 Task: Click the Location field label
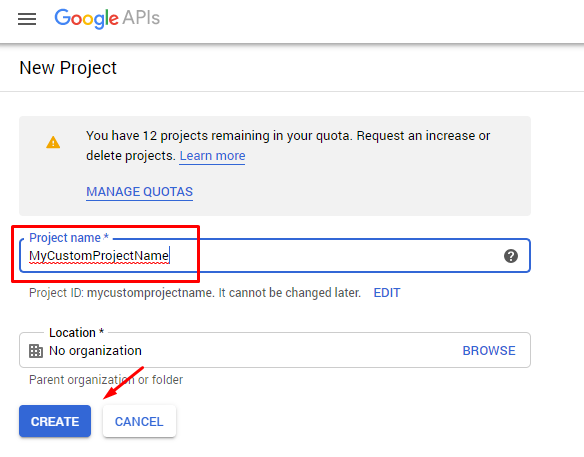click(76, 332)
